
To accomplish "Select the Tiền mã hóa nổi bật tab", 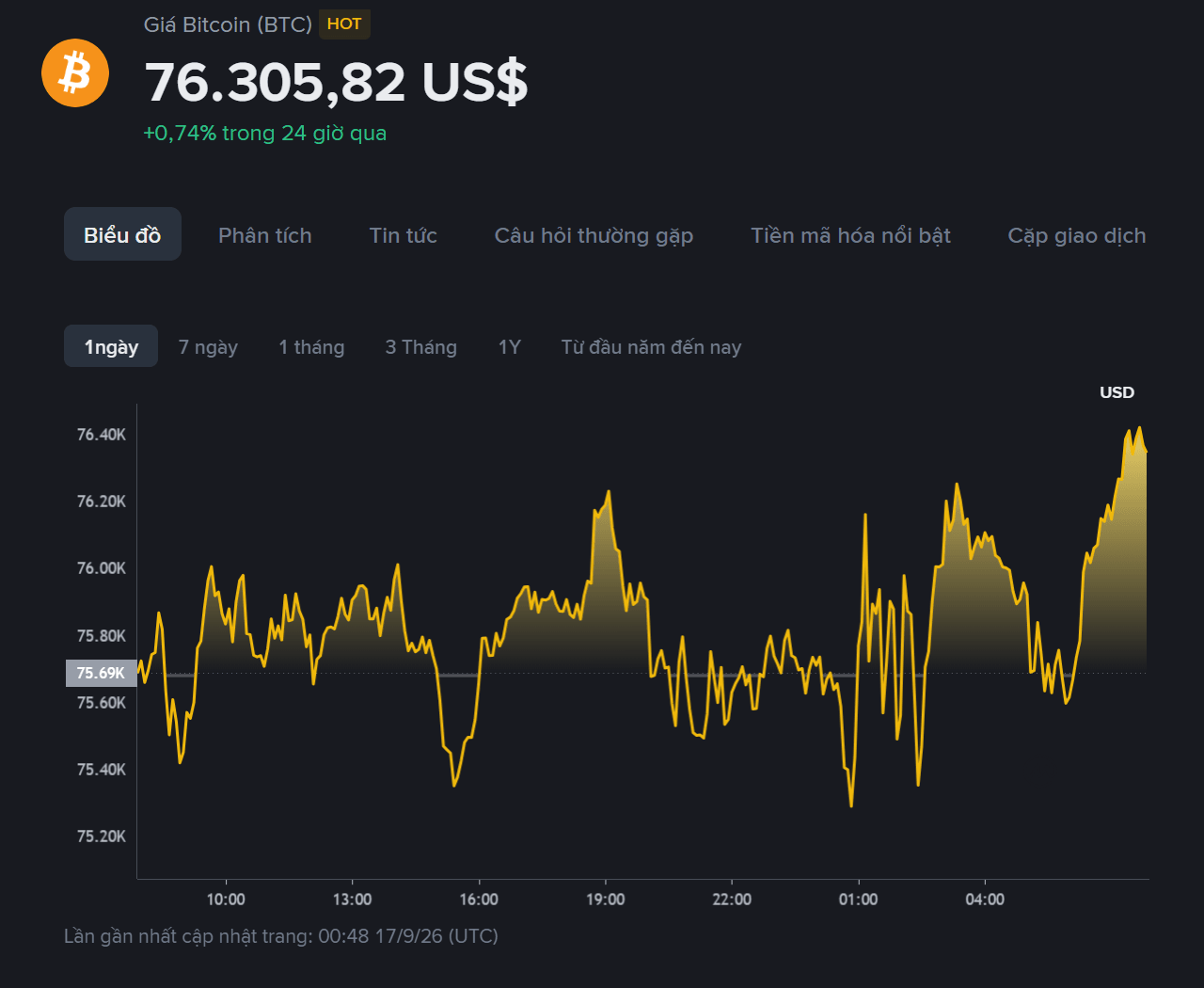I will coord(850,235).
